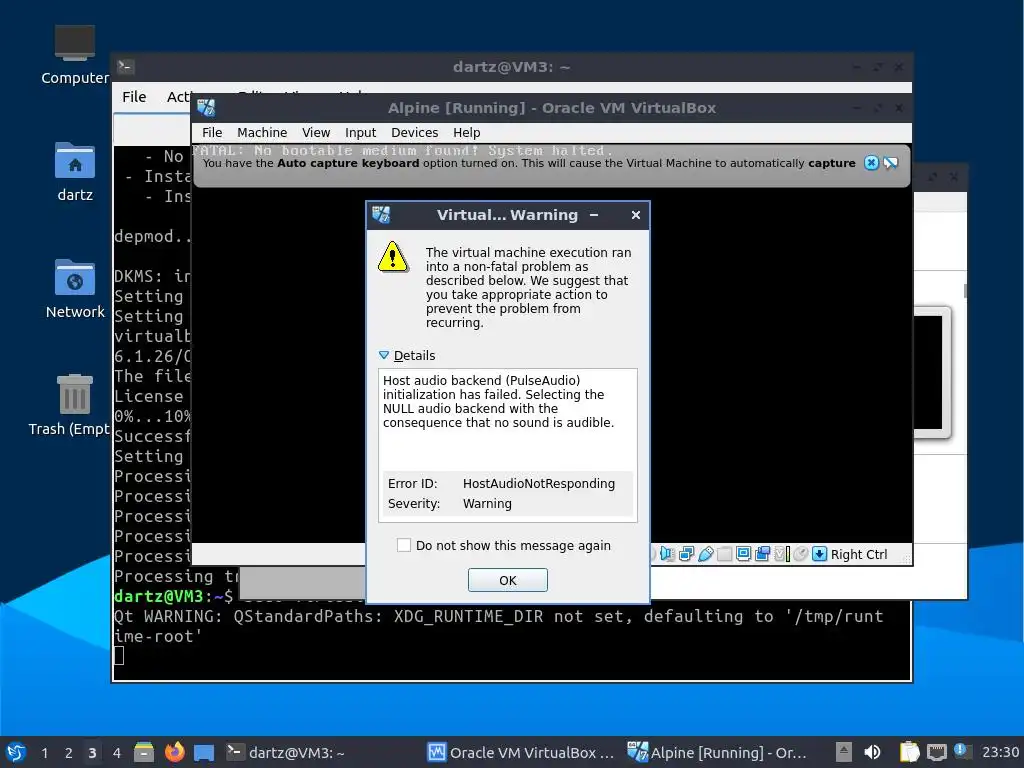Enable 'Do not show this message again' checkbox
Image resolution: width=1024 pixels, height=768 pixels.
pos(404,545)
